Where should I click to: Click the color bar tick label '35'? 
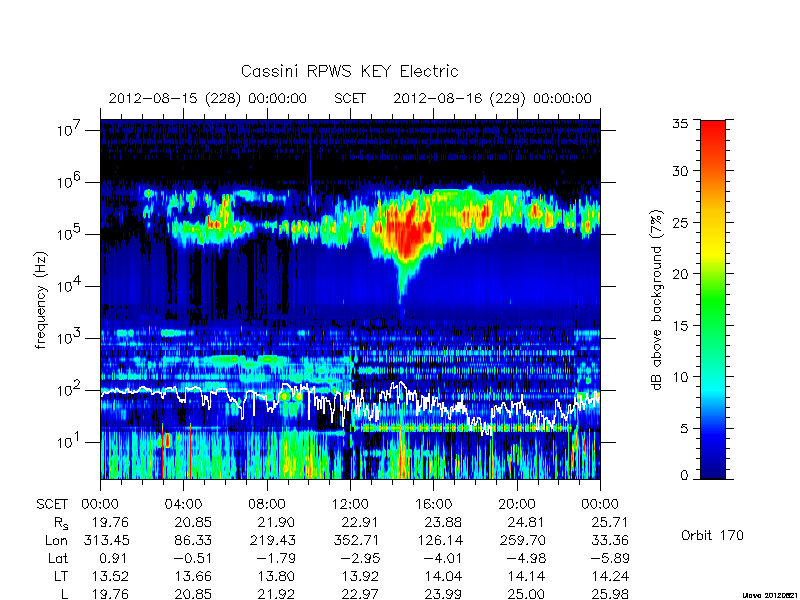(680, 124)
